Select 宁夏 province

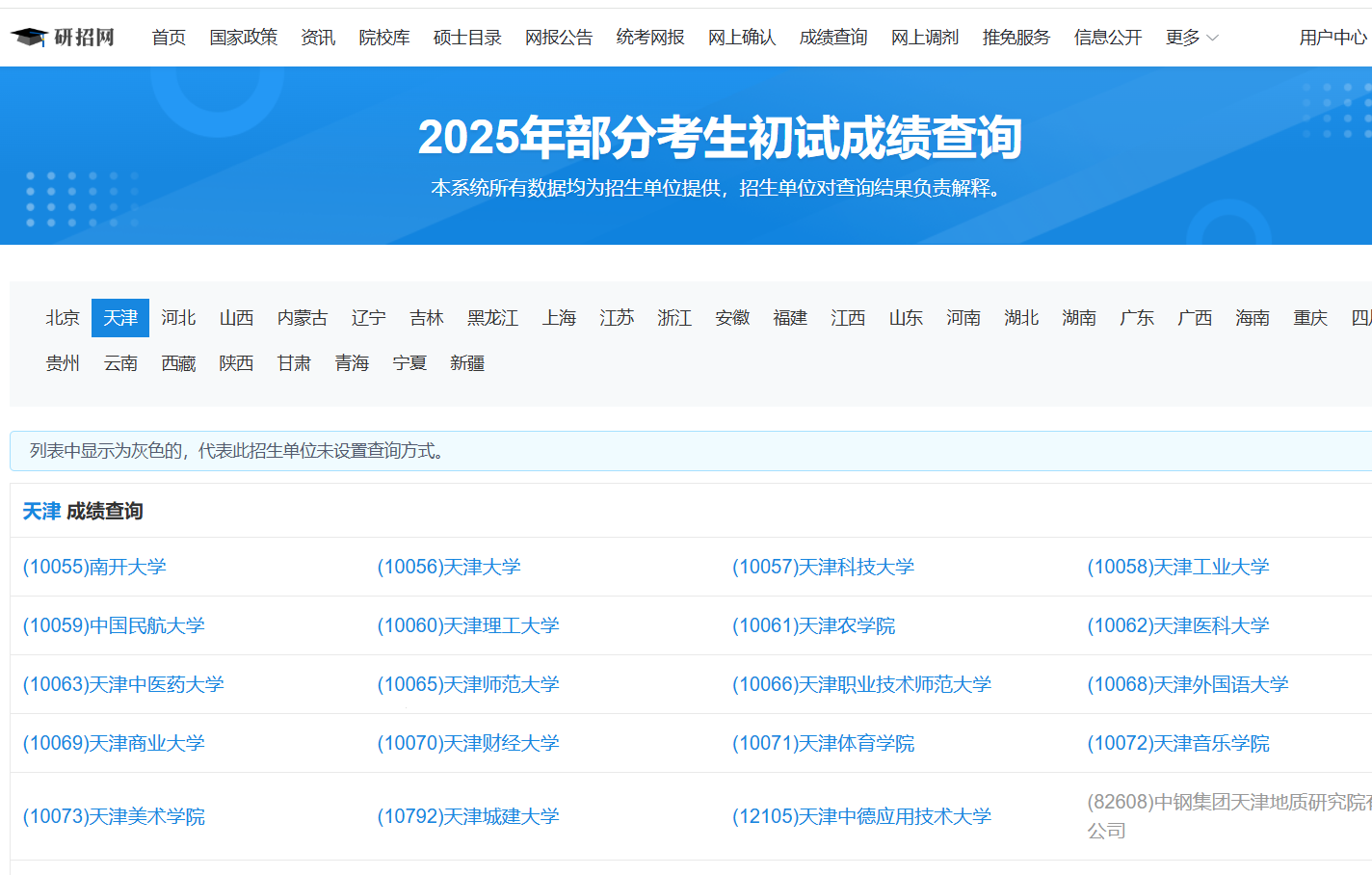click(409, 363)
